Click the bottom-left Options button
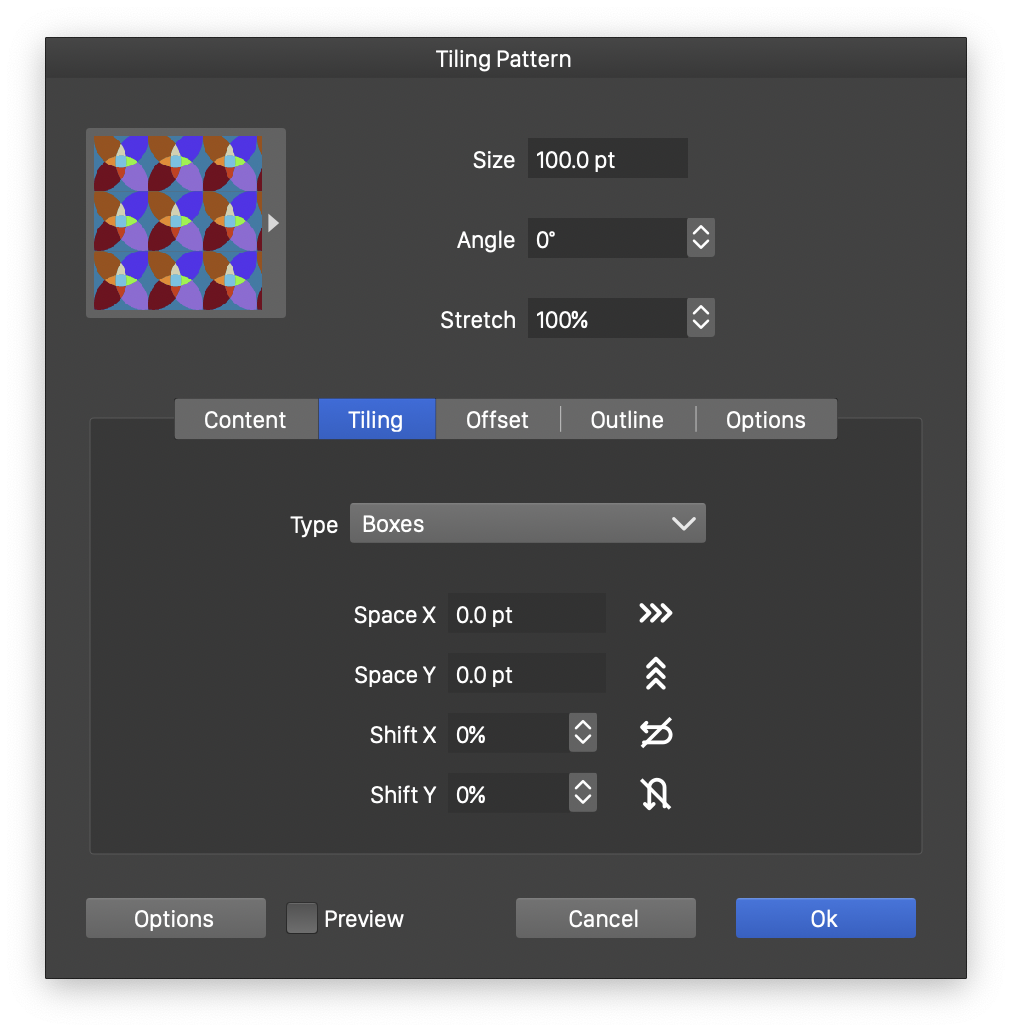This screenshot has height=1032, width=1012. click(175, 918)
